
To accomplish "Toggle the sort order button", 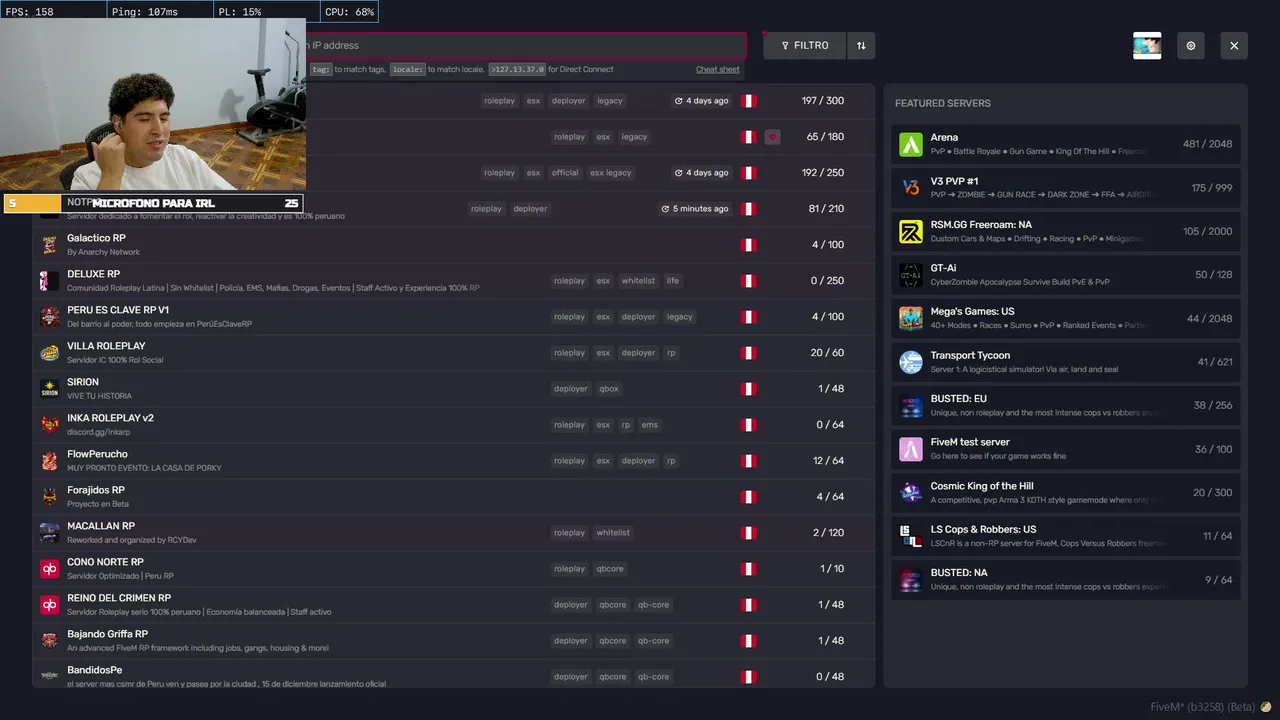I will coord(861,45).
